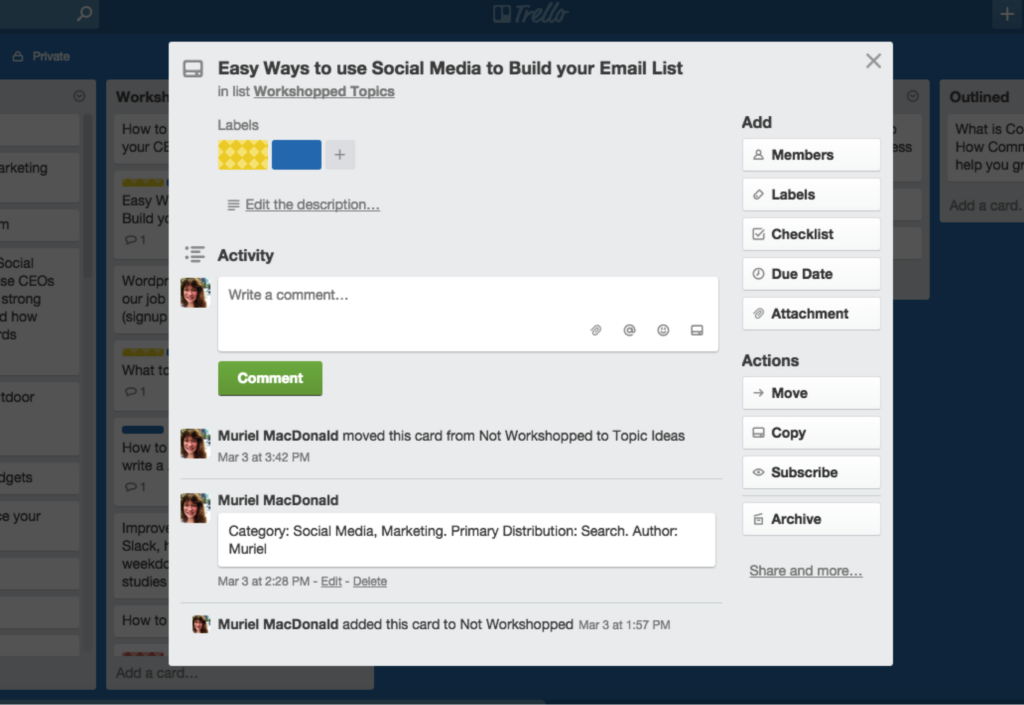The height and width of the screenshot is (705, 1024).
Task: Open the Members selector
Action: coord(811,155)
